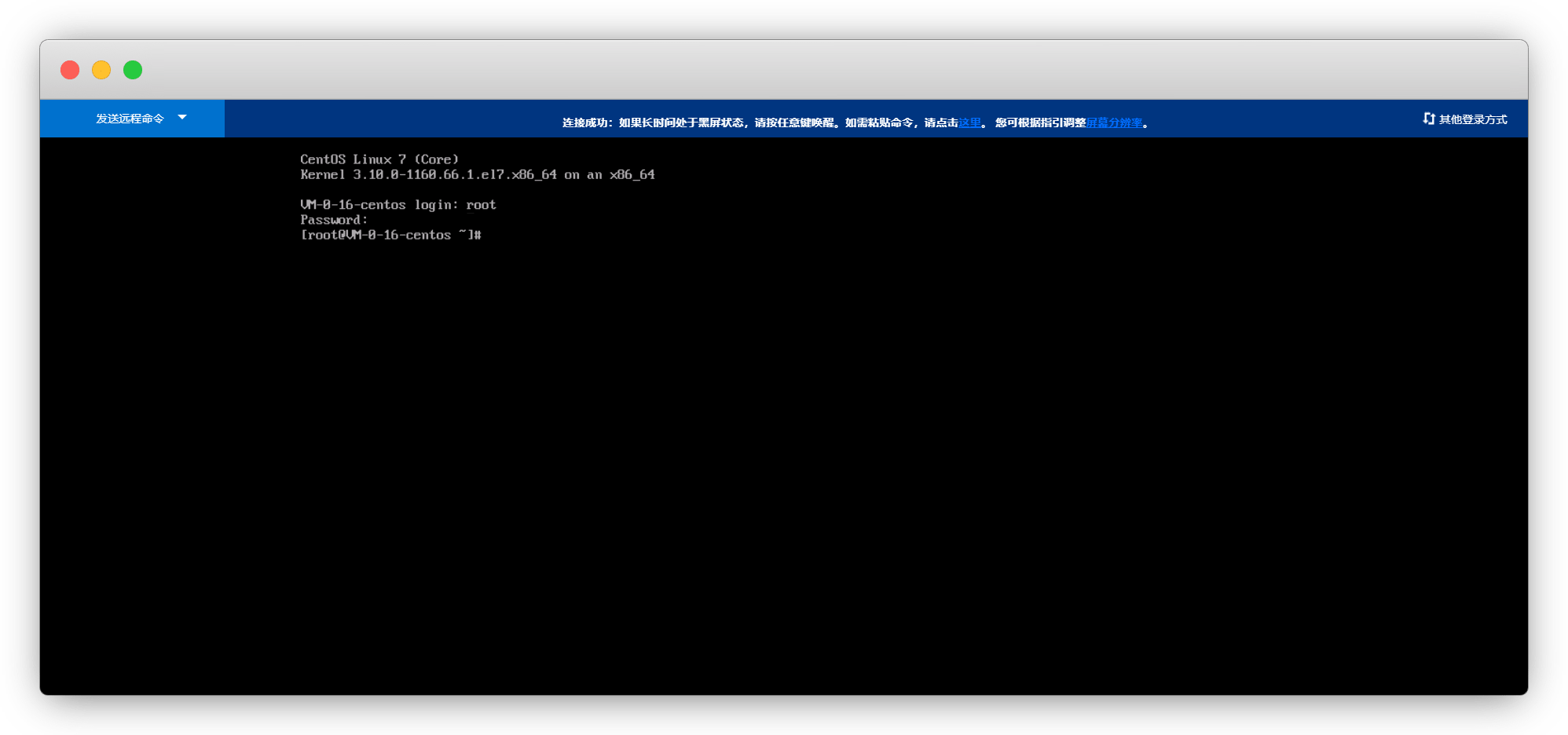Click the 这里 link to paste commands

pos(969,122)
